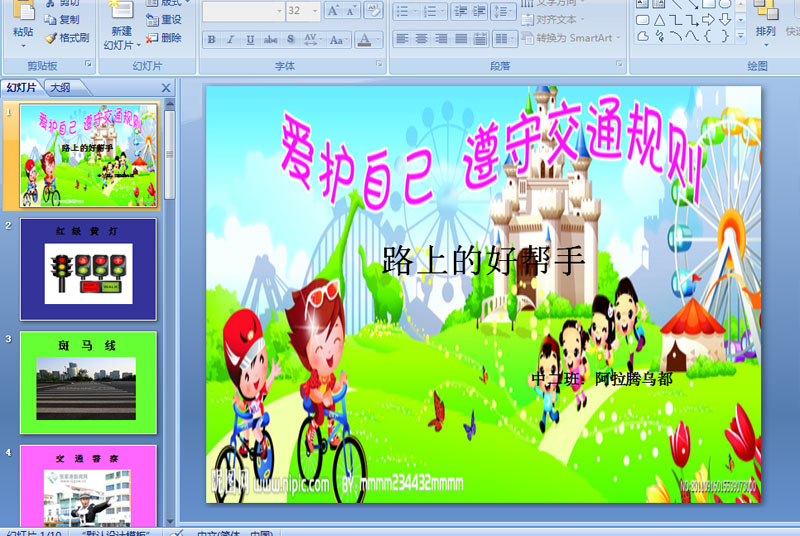Decrease font size with shrink font icon
This screenshot has height=536, width=800.
[x=350, y=11]
